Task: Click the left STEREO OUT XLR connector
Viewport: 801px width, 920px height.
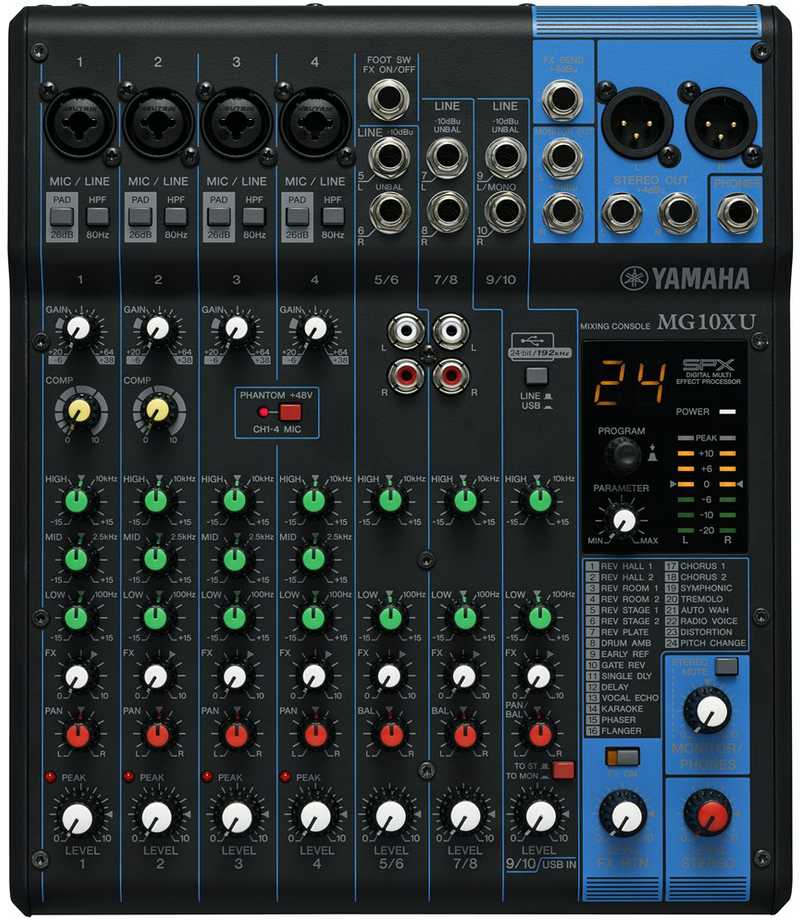Action: tap(637, 123)
